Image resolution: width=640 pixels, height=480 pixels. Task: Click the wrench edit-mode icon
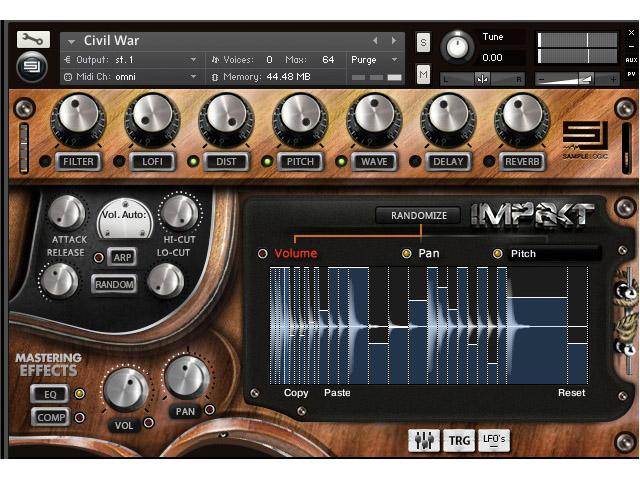click(32, 41)
